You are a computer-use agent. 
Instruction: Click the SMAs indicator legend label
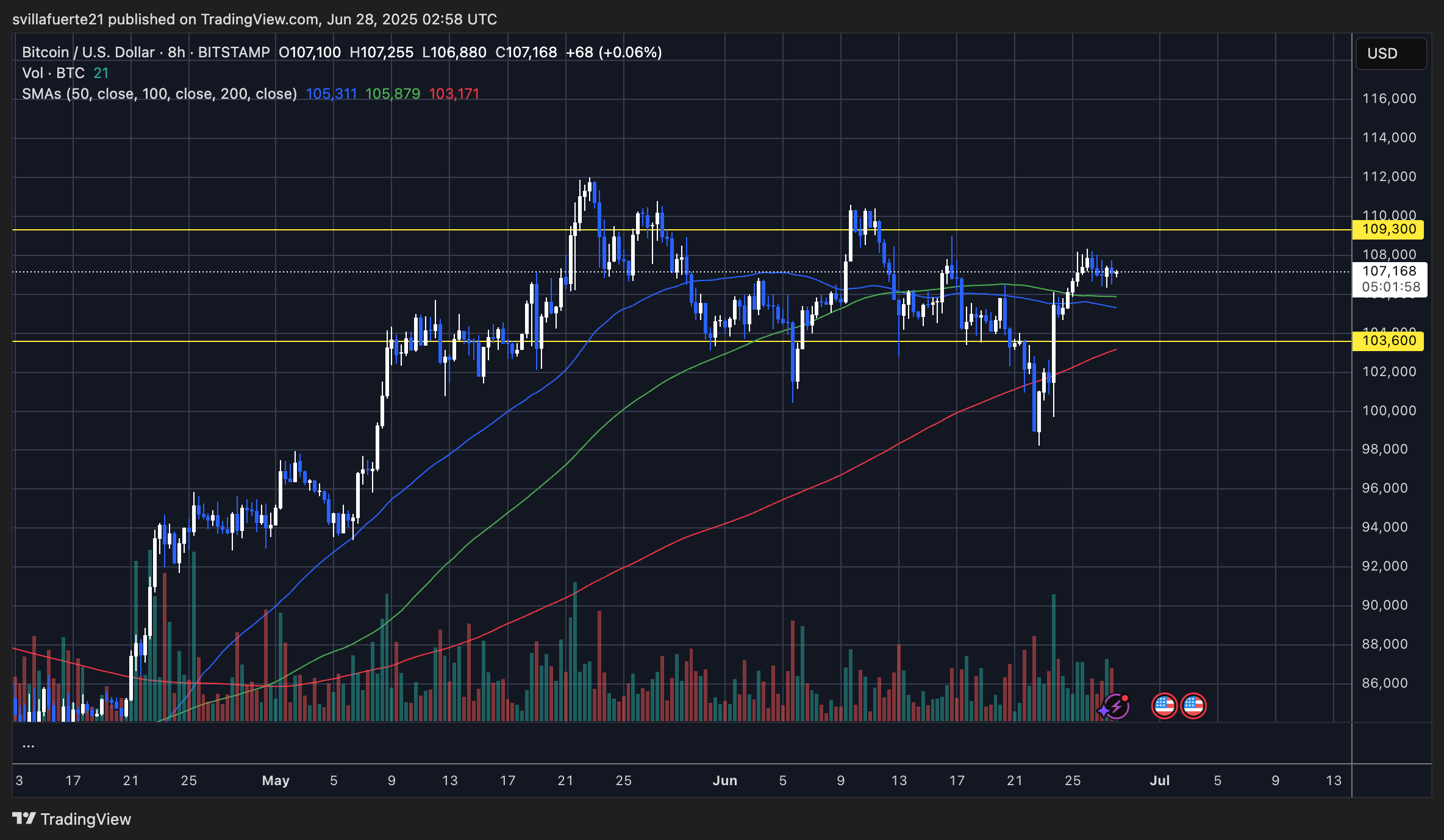pos(159,94)
